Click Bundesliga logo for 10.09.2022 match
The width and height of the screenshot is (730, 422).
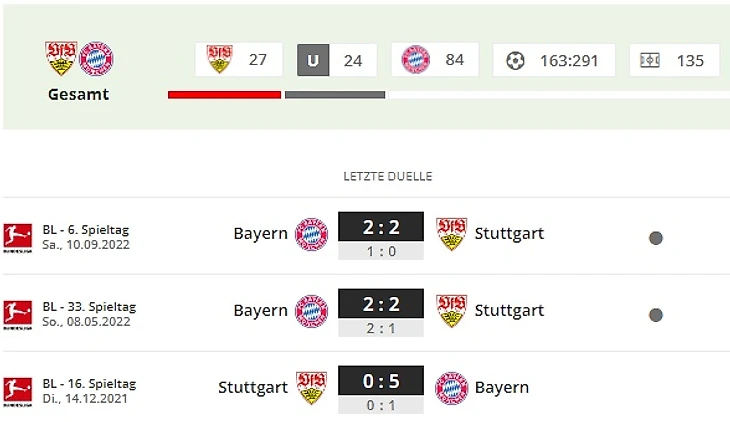pyautogui.click(x=18, y=237)
